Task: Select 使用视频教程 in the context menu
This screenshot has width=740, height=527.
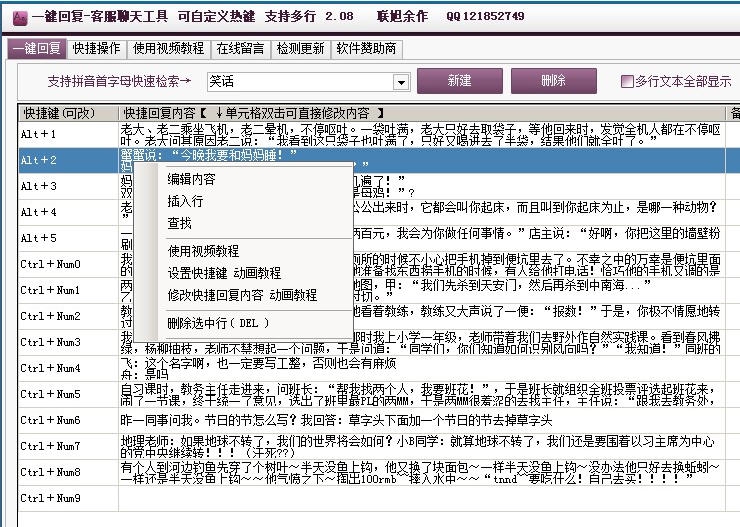Action: click(x=203, y=251)
